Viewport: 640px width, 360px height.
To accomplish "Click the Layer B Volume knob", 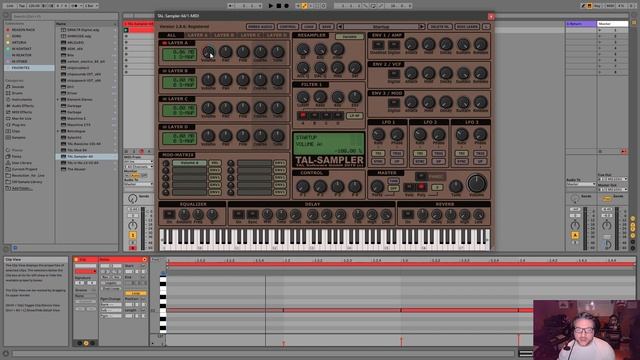I will (208, 80).
